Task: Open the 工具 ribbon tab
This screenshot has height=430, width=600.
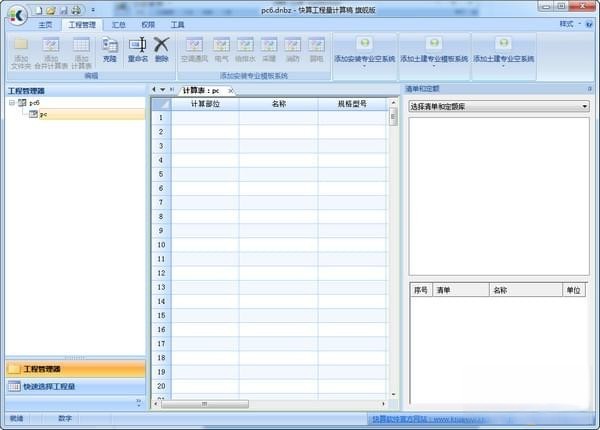Action: 177,23
